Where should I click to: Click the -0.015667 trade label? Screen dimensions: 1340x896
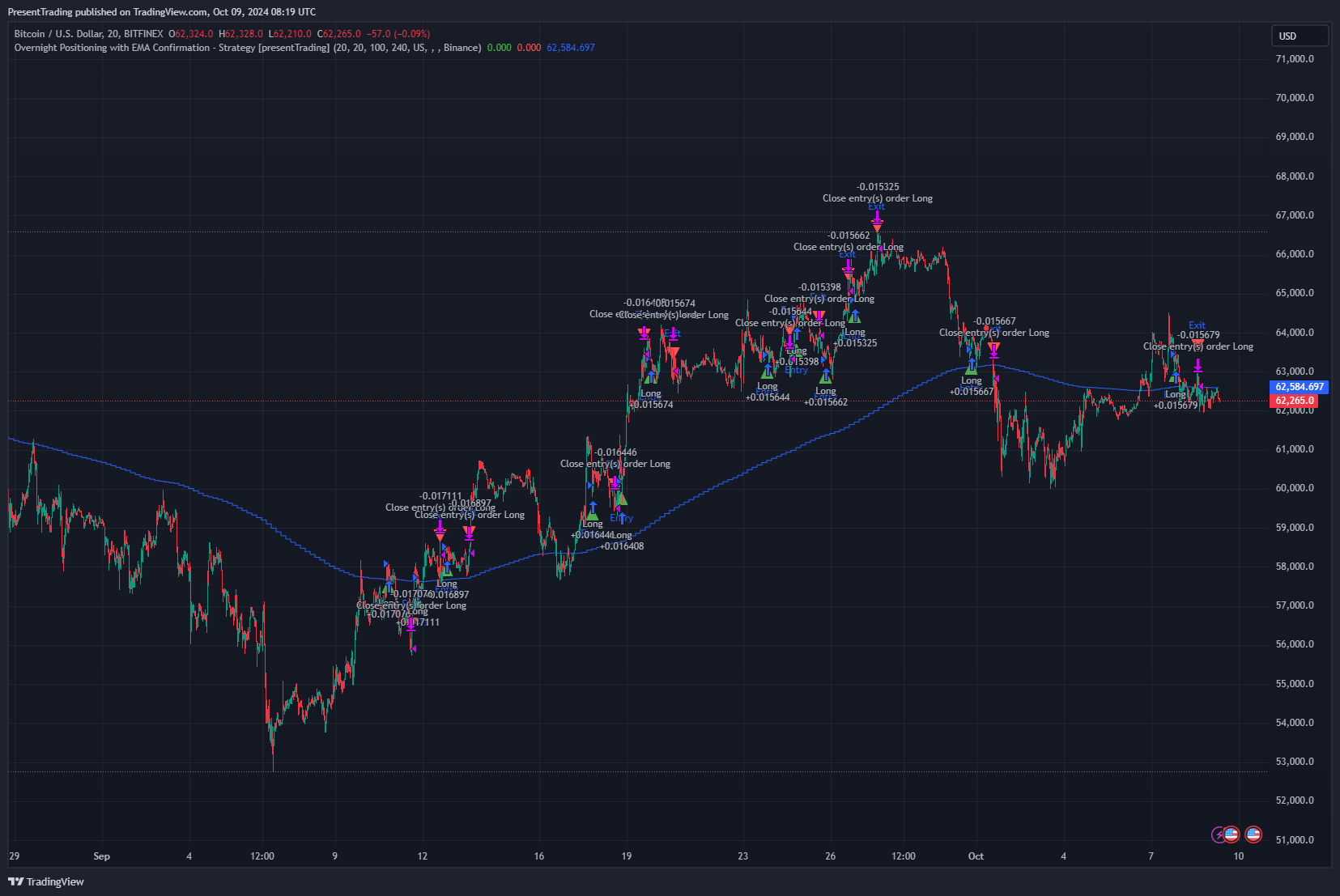pyautogui.click(x=994, y=321)
